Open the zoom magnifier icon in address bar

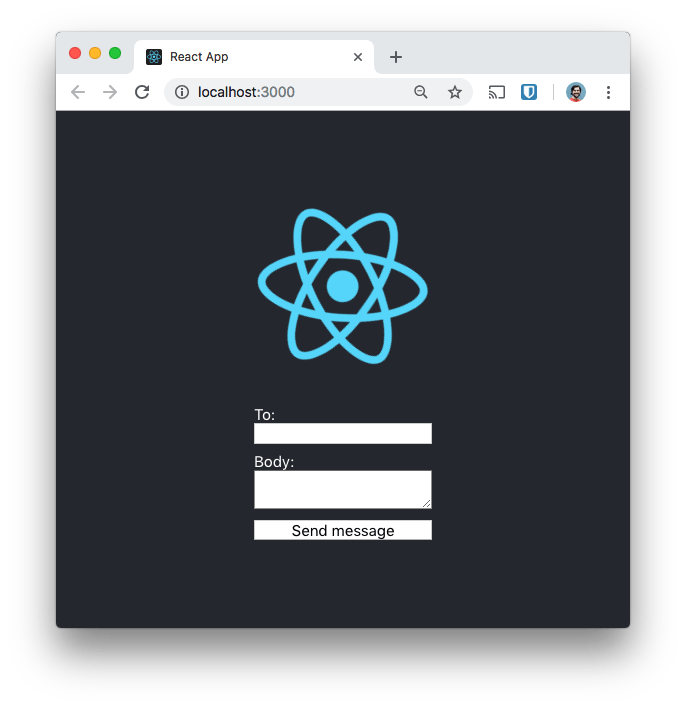click(420, 92)
